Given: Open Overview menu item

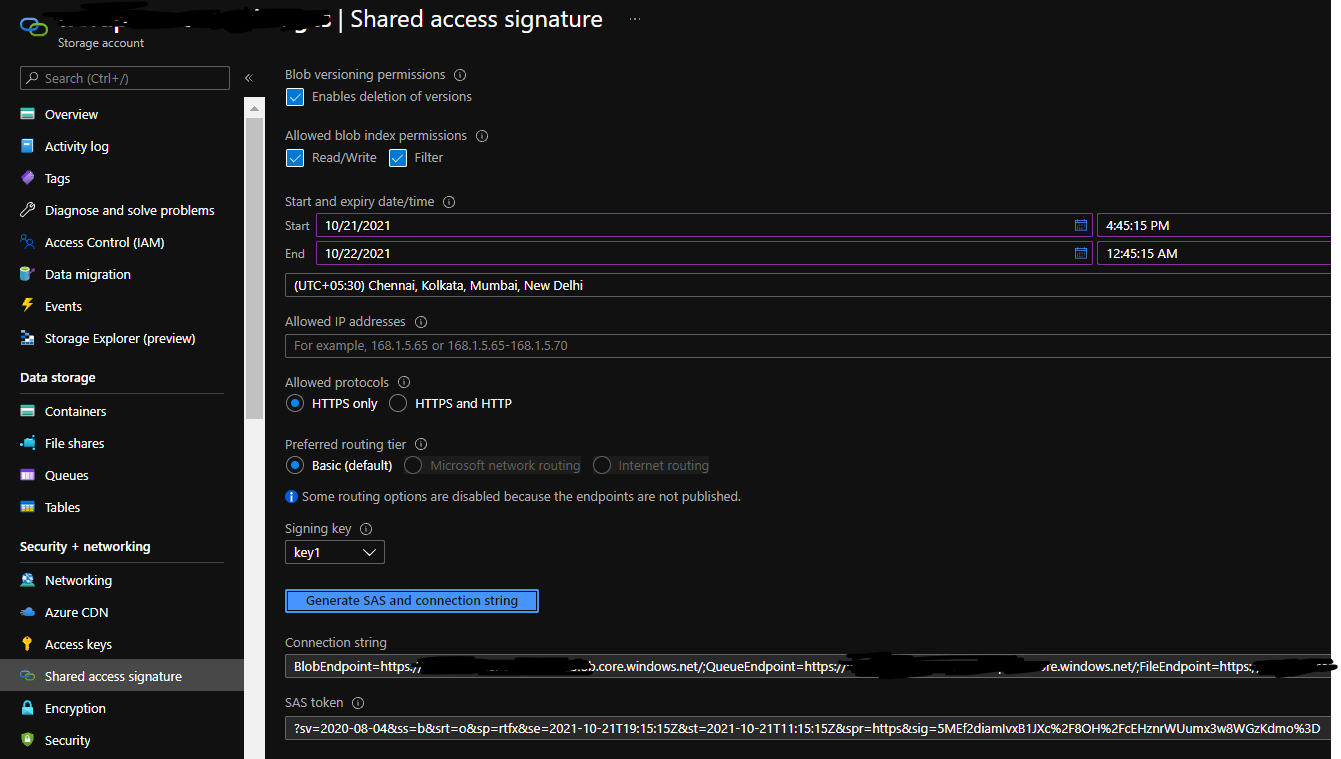Looking at the screenshot, I should 71,114.
